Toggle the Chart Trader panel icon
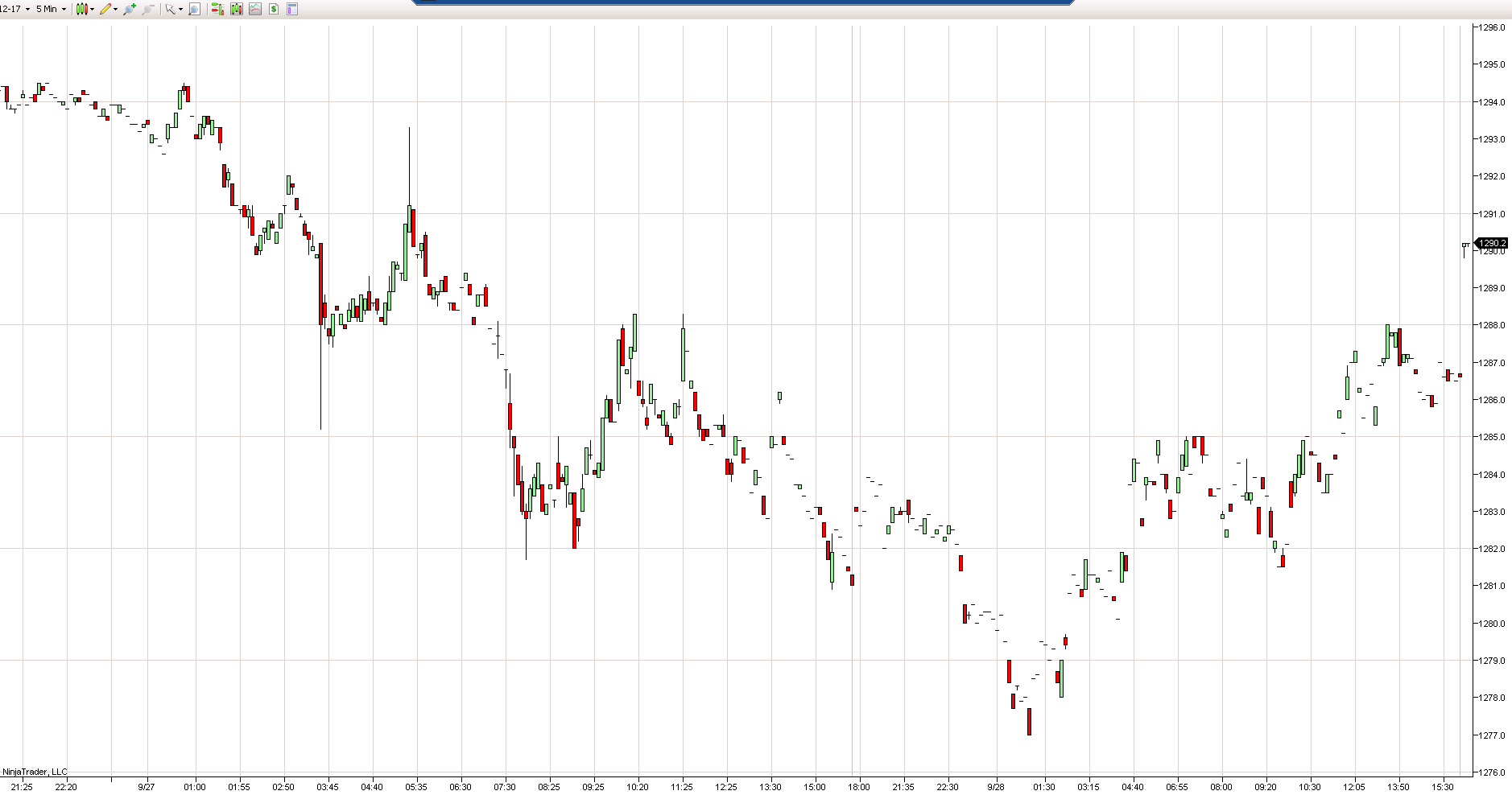 (217, 9)
